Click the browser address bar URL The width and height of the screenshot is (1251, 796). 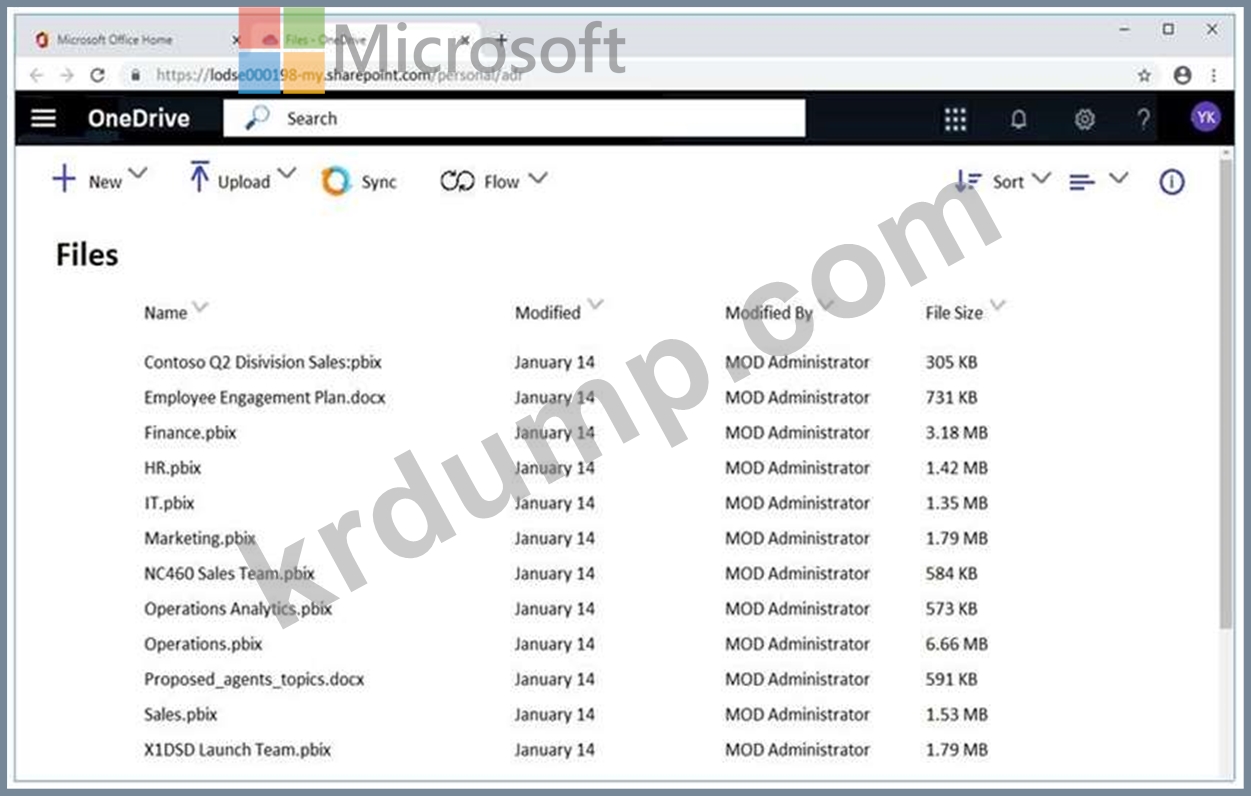pos(338,75)
